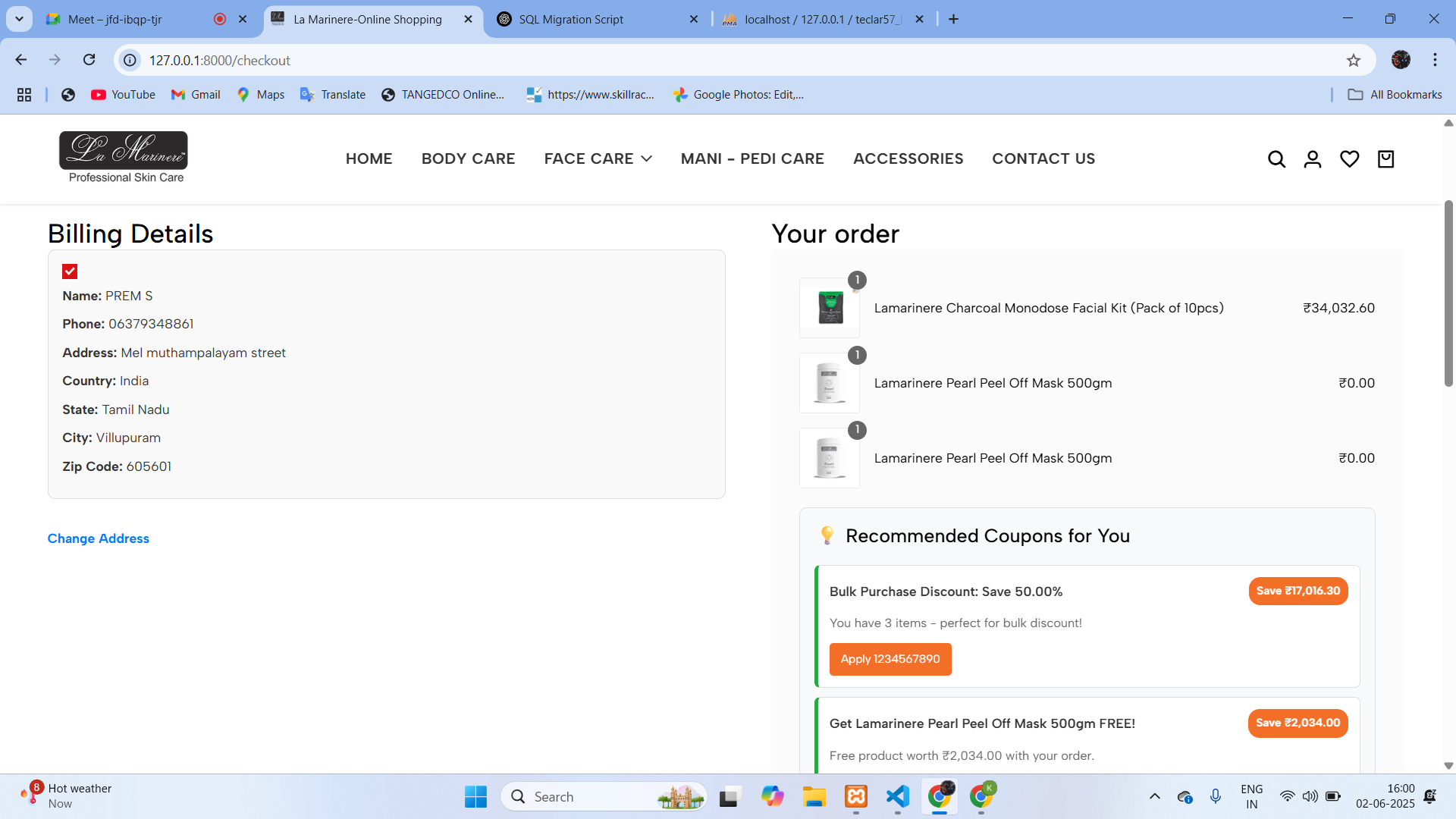Open the ENG IN language indicator
Screen dimensions: 1456x819
(x=1252, y=796)
